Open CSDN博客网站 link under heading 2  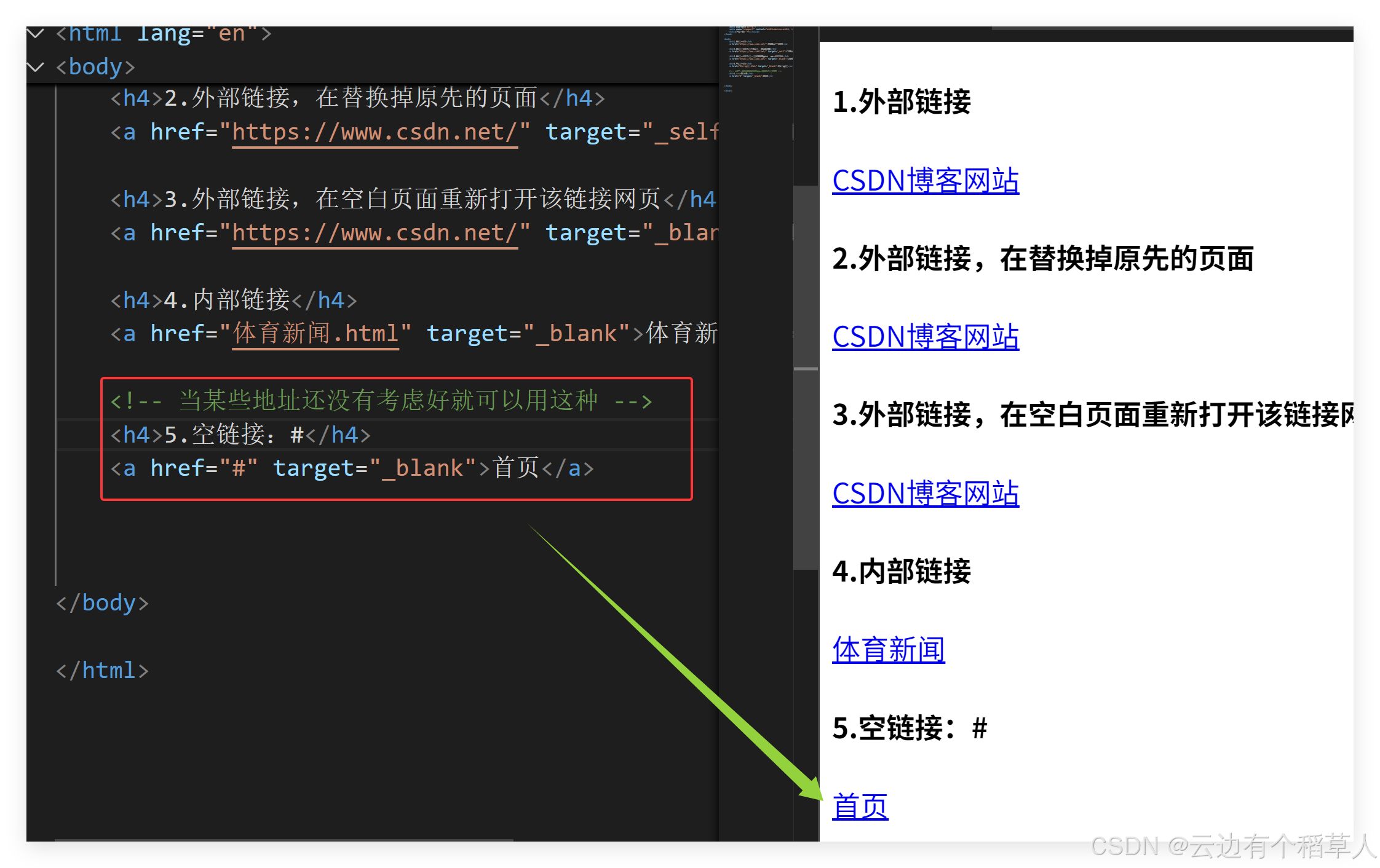pos(925,337)
